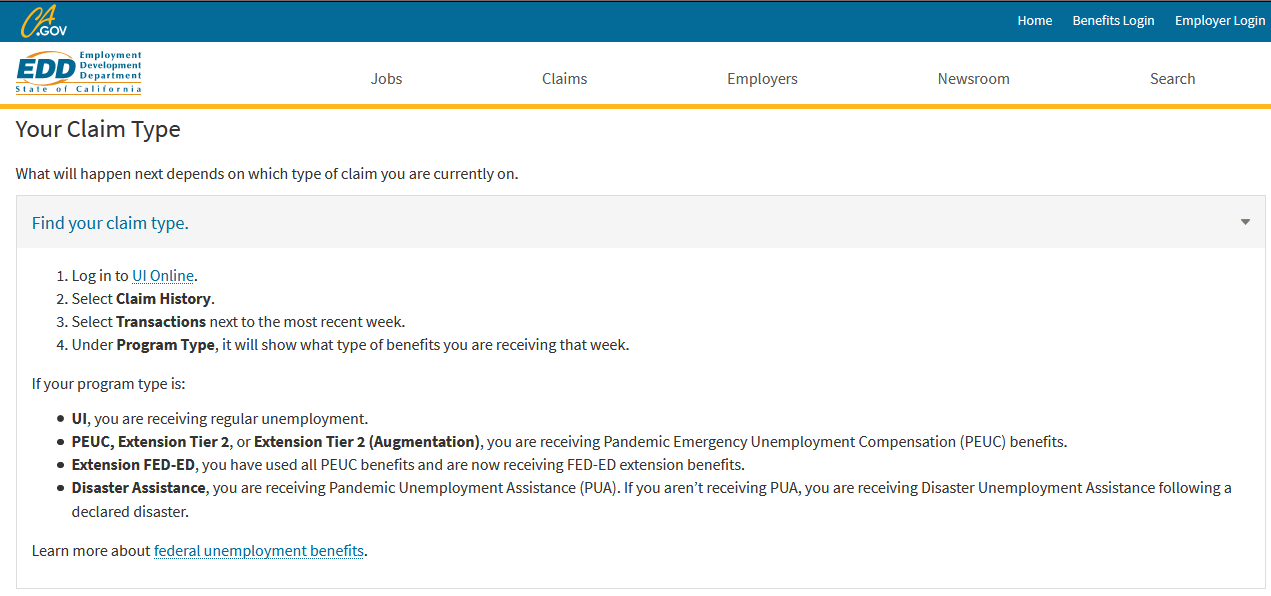Open the EDD Employment Development Department logo

tap(78, 73)
